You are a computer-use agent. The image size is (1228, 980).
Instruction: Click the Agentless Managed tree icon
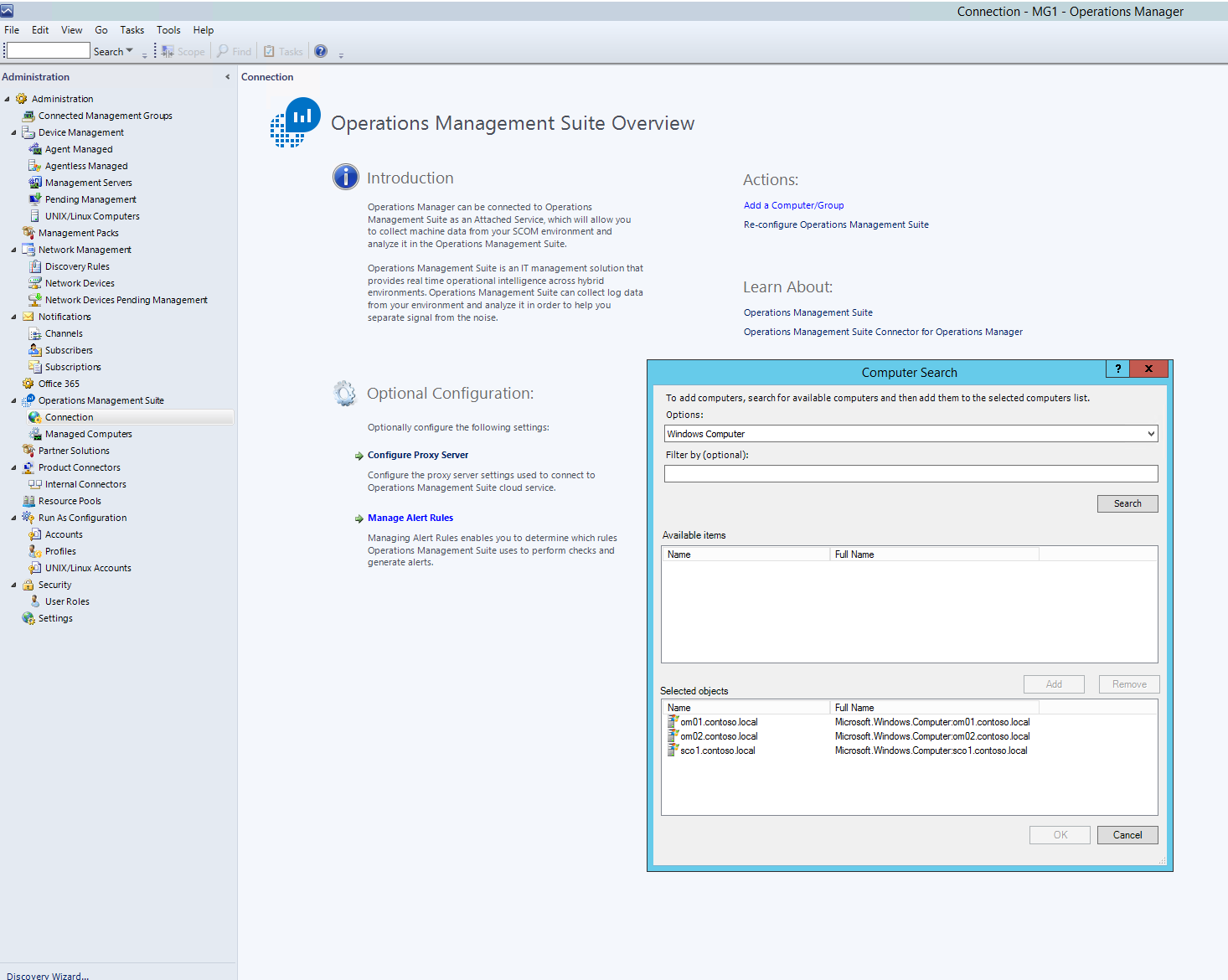click(x=35, y=166)
